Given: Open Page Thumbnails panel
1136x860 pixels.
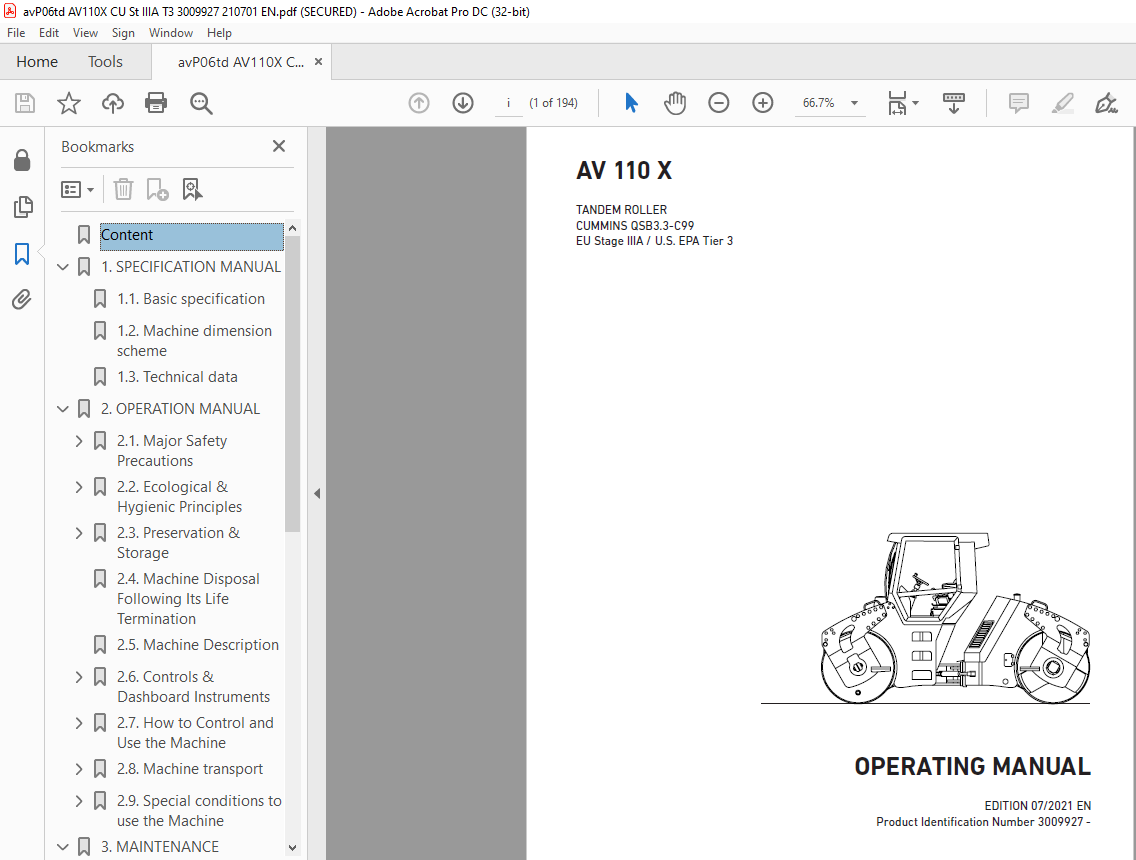Looking at the screenshot, I should click(x=22, y=207).
